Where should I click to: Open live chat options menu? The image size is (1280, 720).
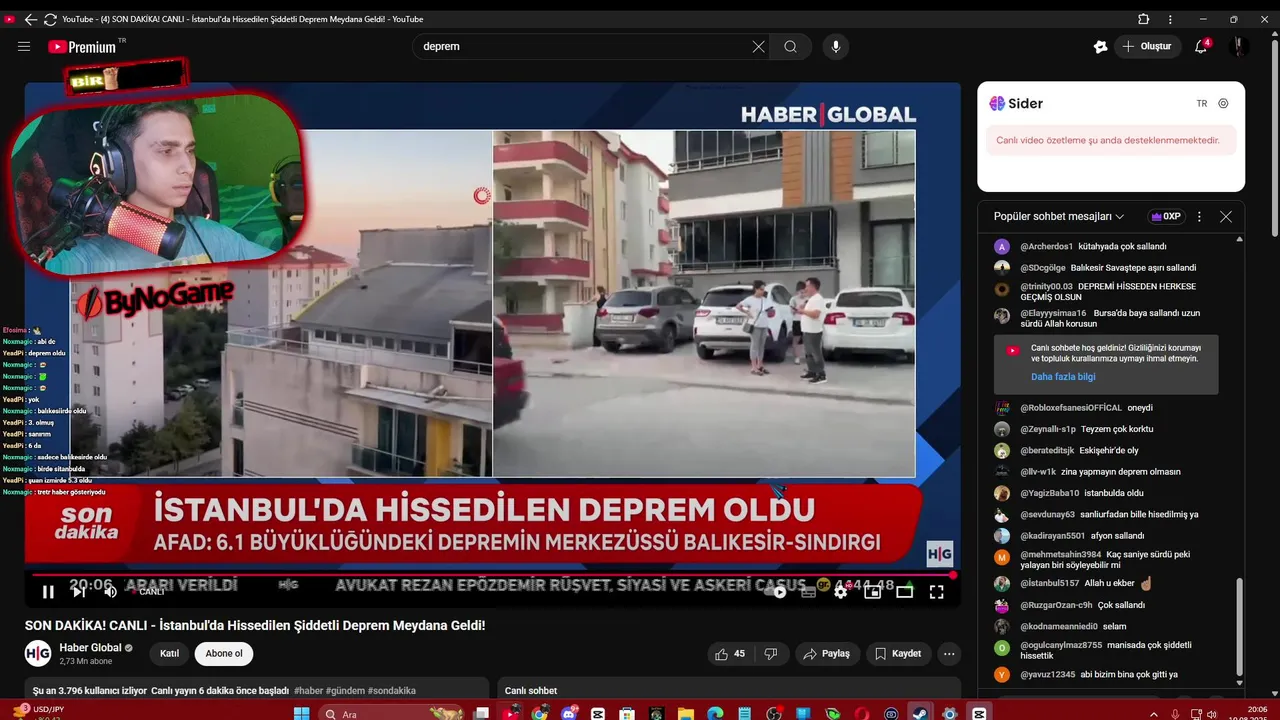[x=1199, y=216]
